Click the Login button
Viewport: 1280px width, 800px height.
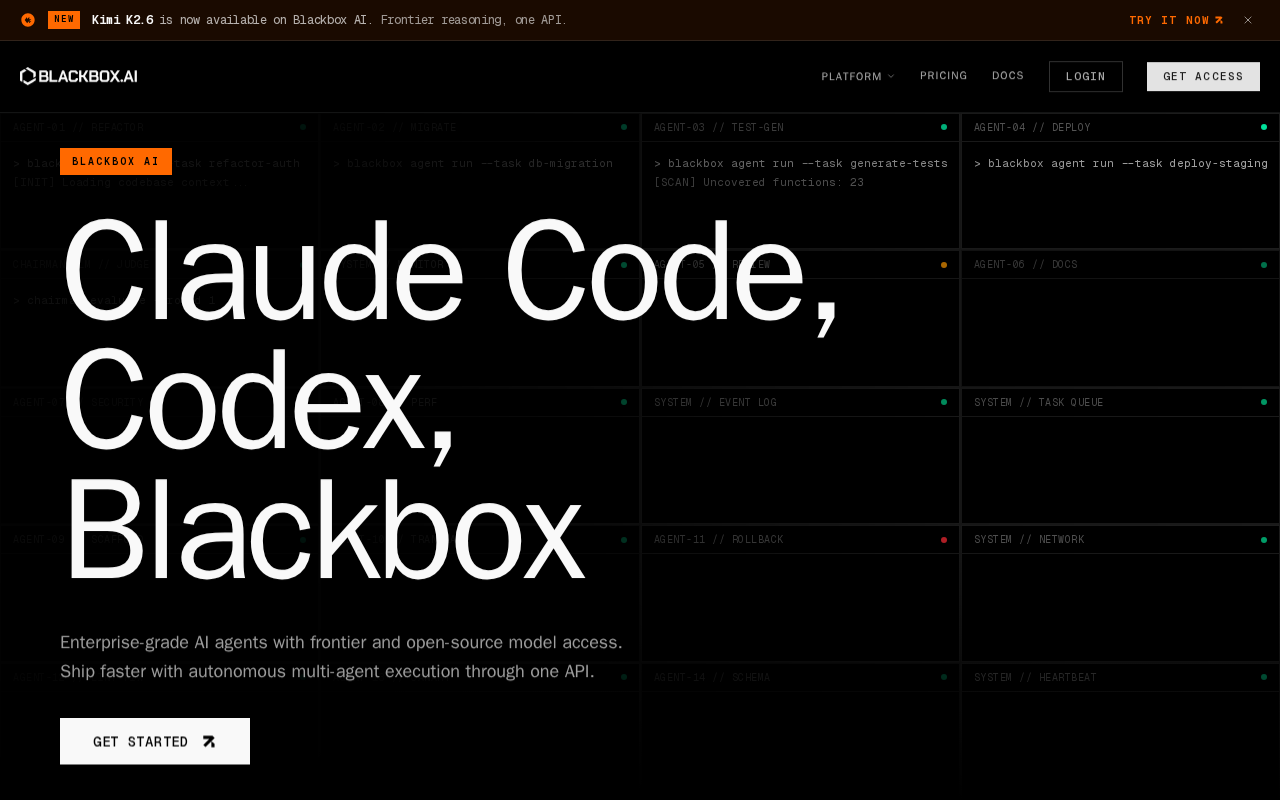click(x=1086, y=76)
